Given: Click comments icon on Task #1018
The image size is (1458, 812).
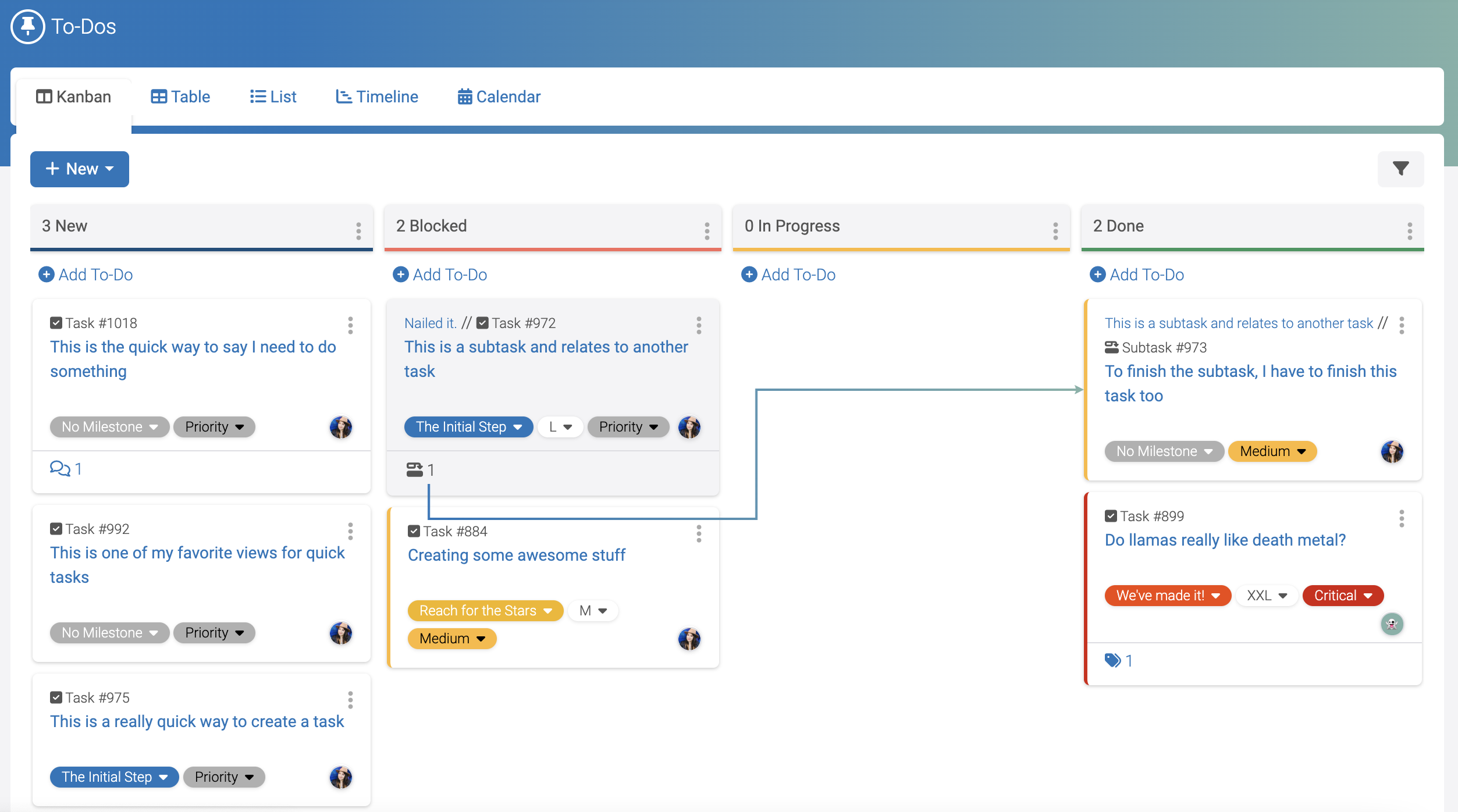Looking at the screenshot, I should pyautogui.click(x=60, y=468).
